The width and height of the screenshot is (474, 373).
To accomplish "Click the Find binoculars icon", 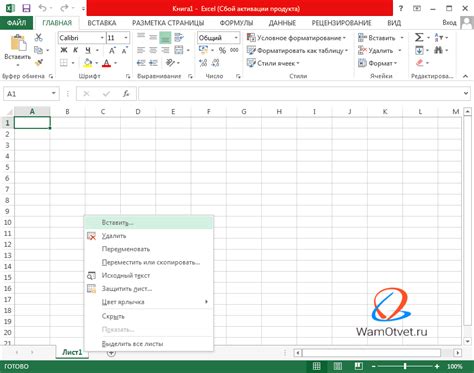I will tap(438, 50).
